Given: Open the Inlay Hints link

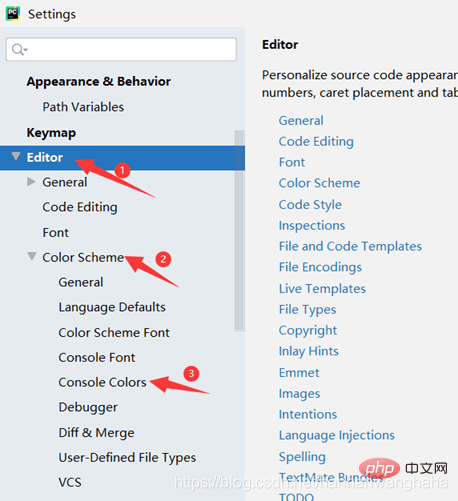Looking at the screenshot, I should pos(309,351).
